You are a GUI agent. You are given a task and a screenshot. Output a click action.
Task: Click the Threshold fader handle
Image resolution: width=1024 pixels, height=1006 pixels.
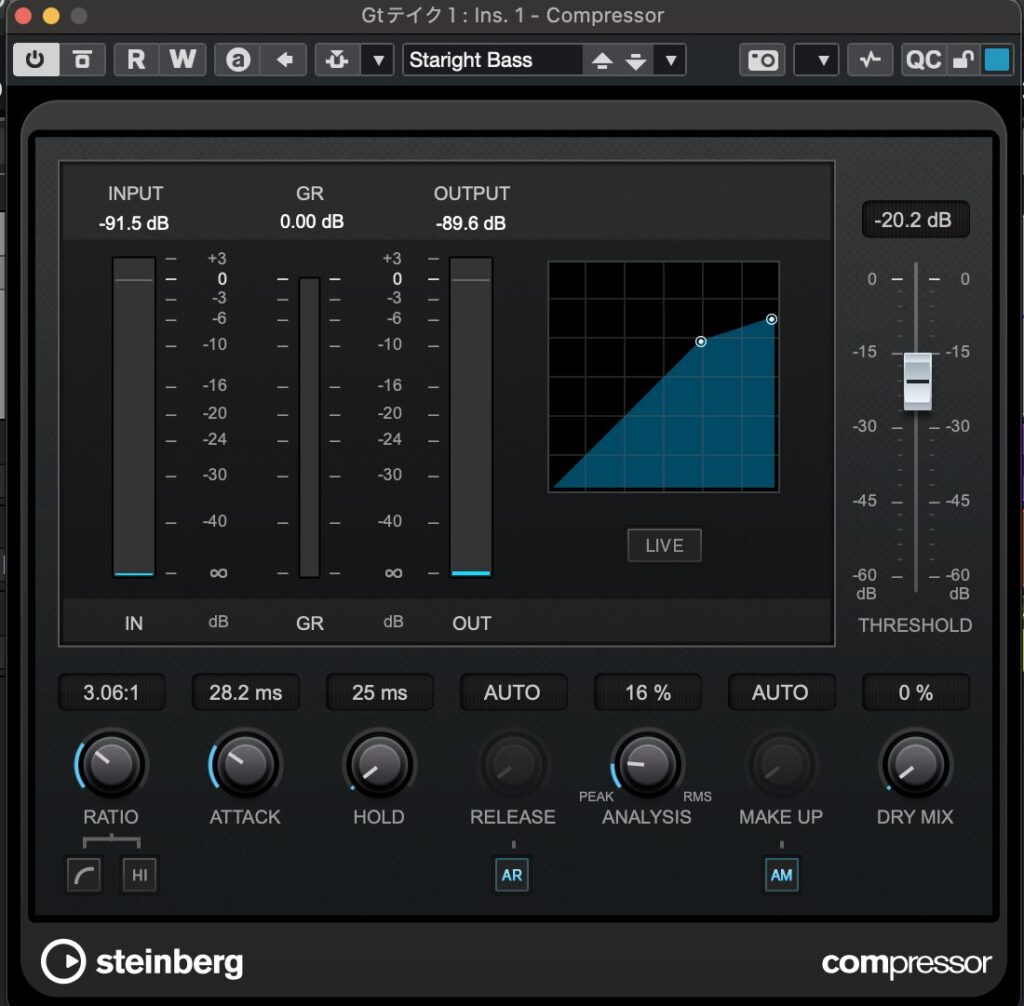coord(917,382)
